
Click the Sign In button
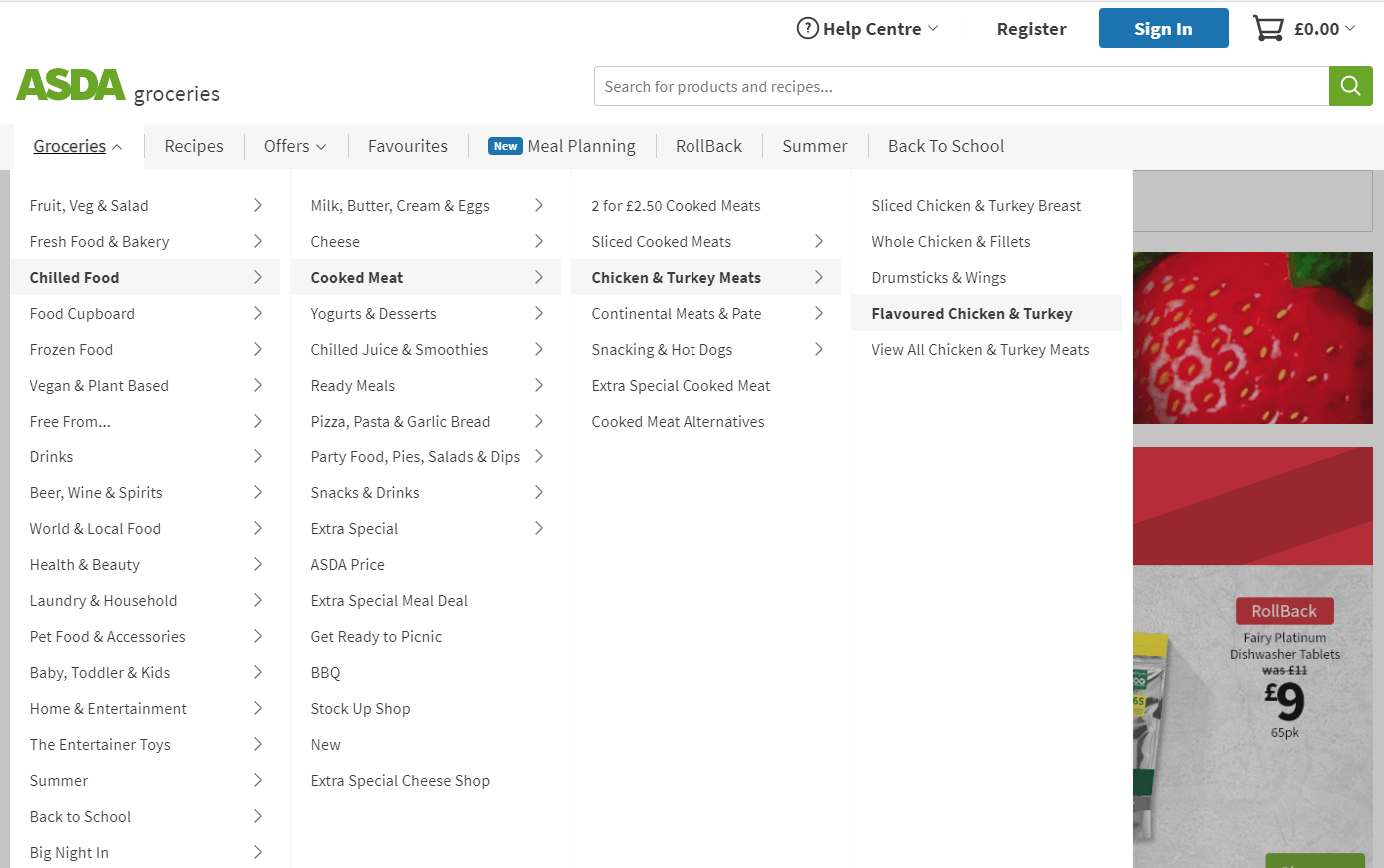pyautogui.click(x=1163, y=28)
